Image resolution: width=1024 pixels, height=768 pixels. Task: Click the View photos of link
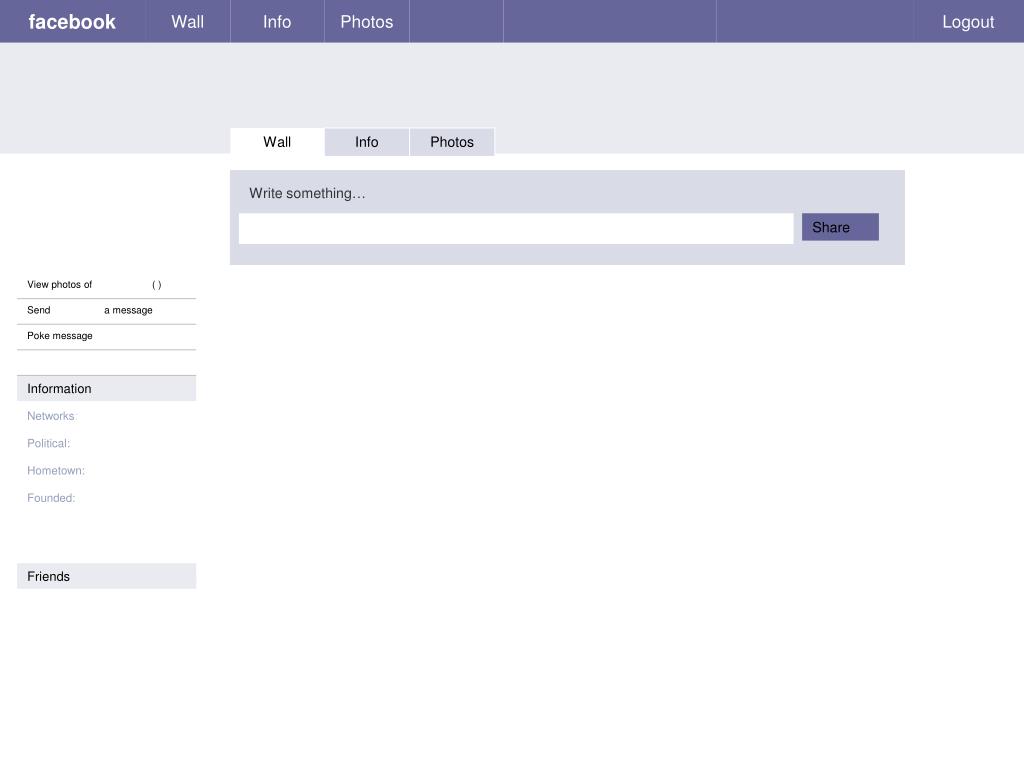(x=94, y=285)
